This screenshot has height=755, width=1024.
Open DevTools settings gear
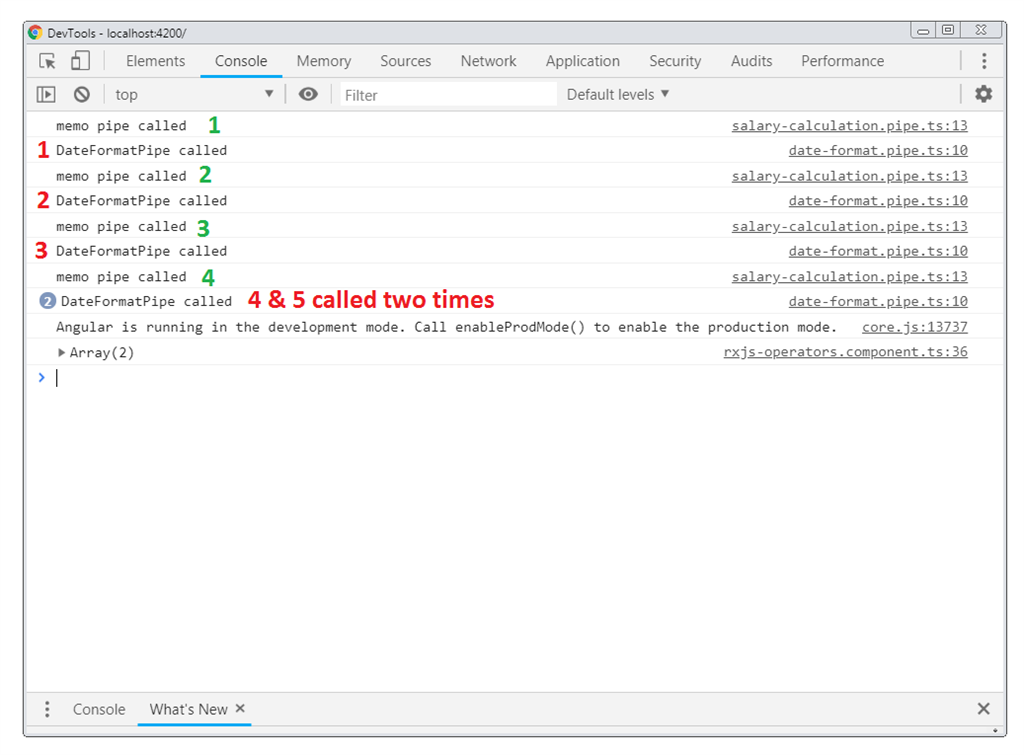click(x=983, y=93)
